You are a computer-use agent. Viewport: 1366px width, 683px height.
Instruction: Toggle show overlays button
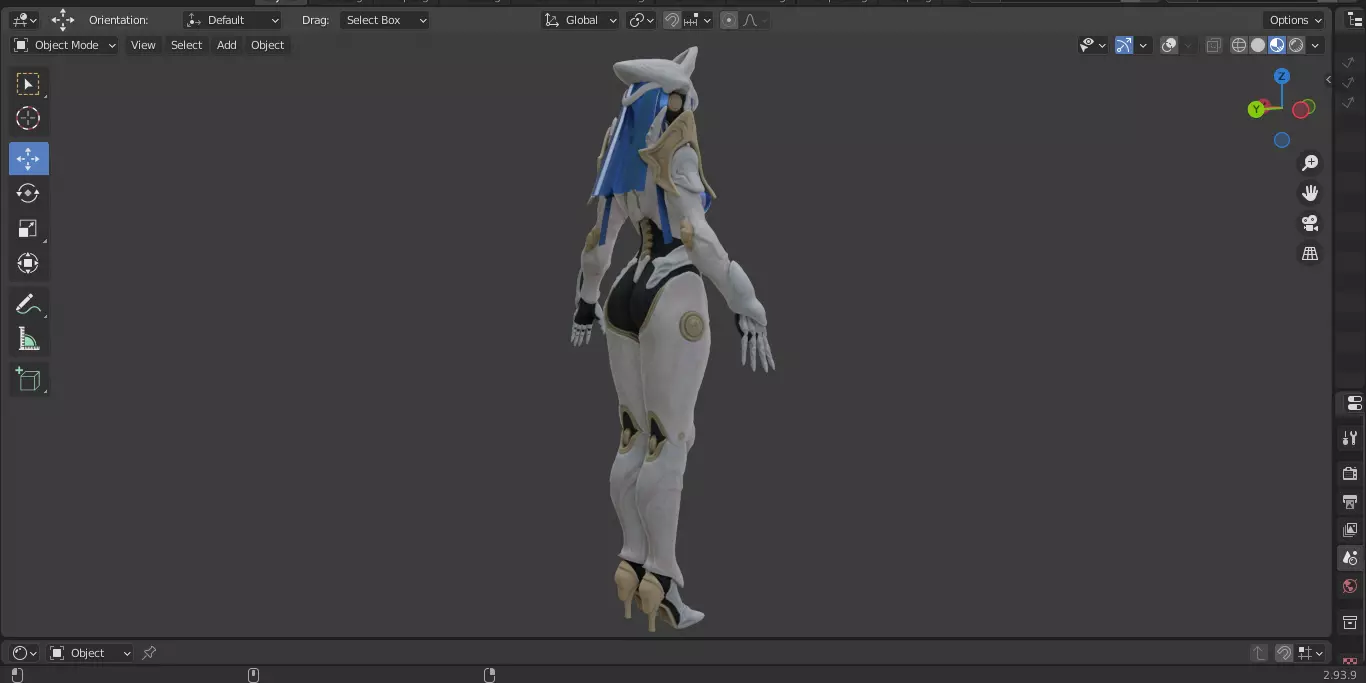tap(1168, 45)
